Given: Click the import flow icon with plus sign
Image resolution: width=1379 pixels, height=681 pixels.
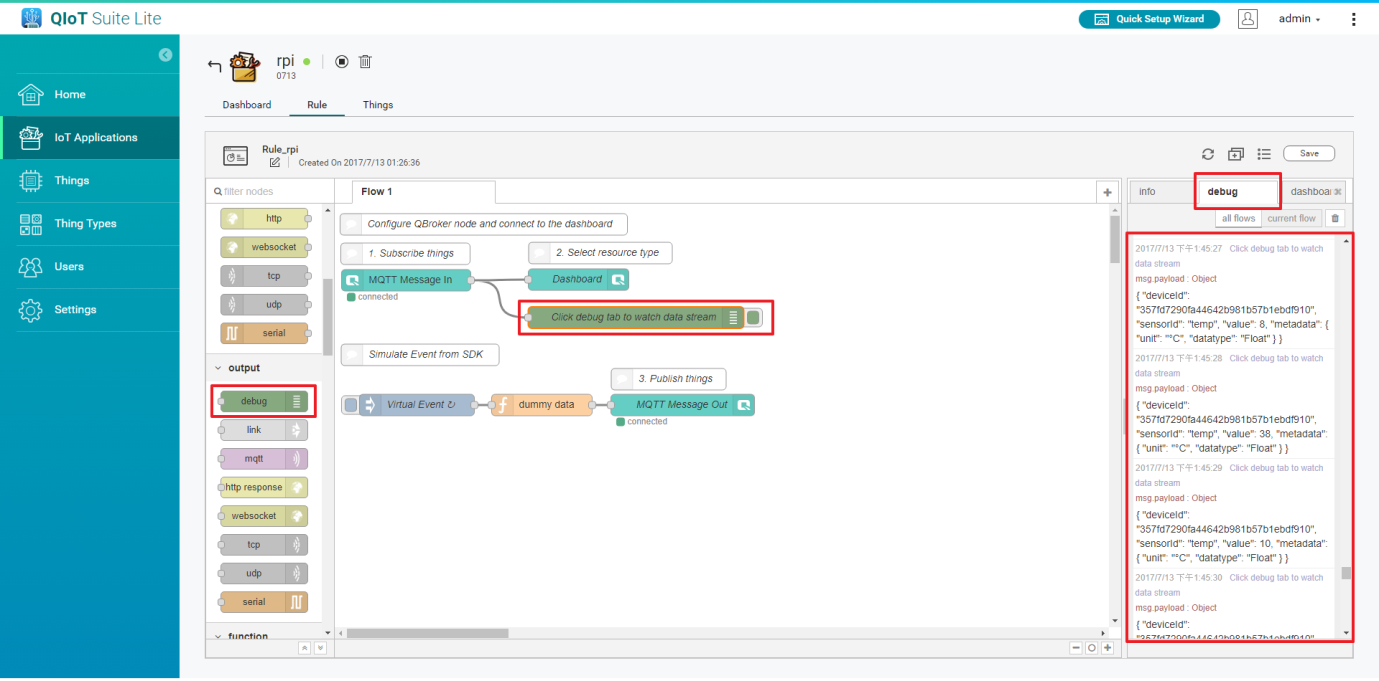Looking at the screenshot, I should coord(1236,154).
